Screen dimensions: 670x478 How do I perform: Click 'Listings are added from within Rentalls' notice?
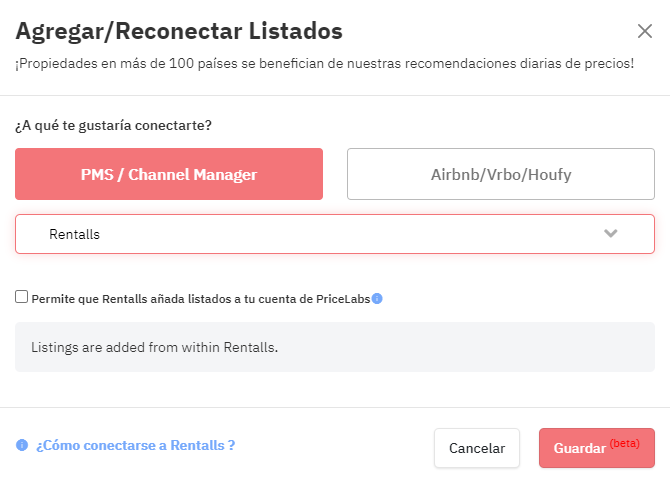[154, 347]
